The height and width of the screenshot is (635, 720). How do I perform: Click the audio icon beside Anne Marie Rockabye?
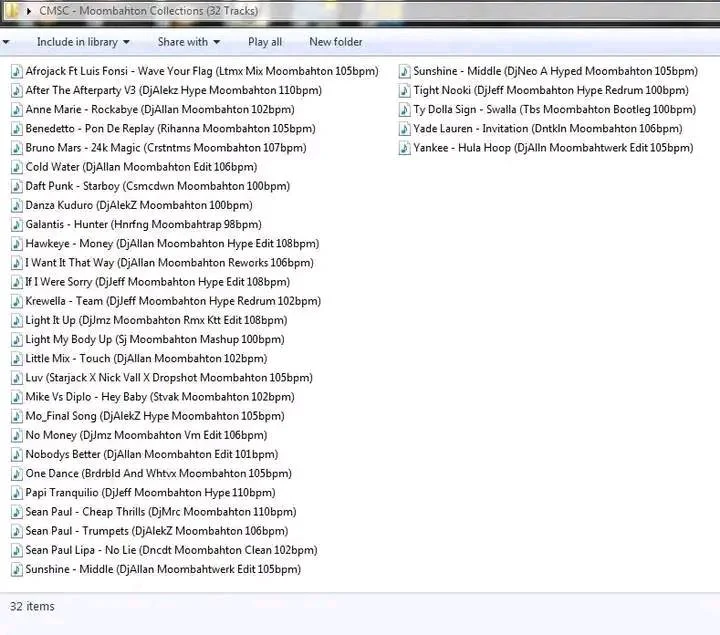[17, 110]
